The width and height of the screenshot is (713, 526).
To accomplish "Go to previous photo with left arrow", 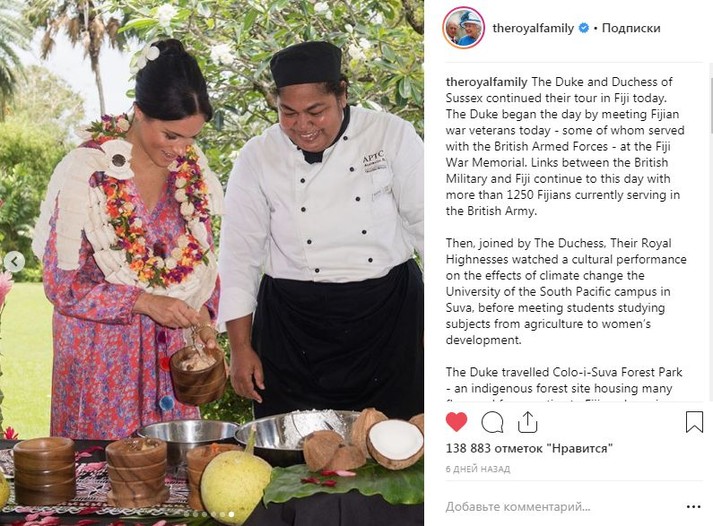I will 15,261.
